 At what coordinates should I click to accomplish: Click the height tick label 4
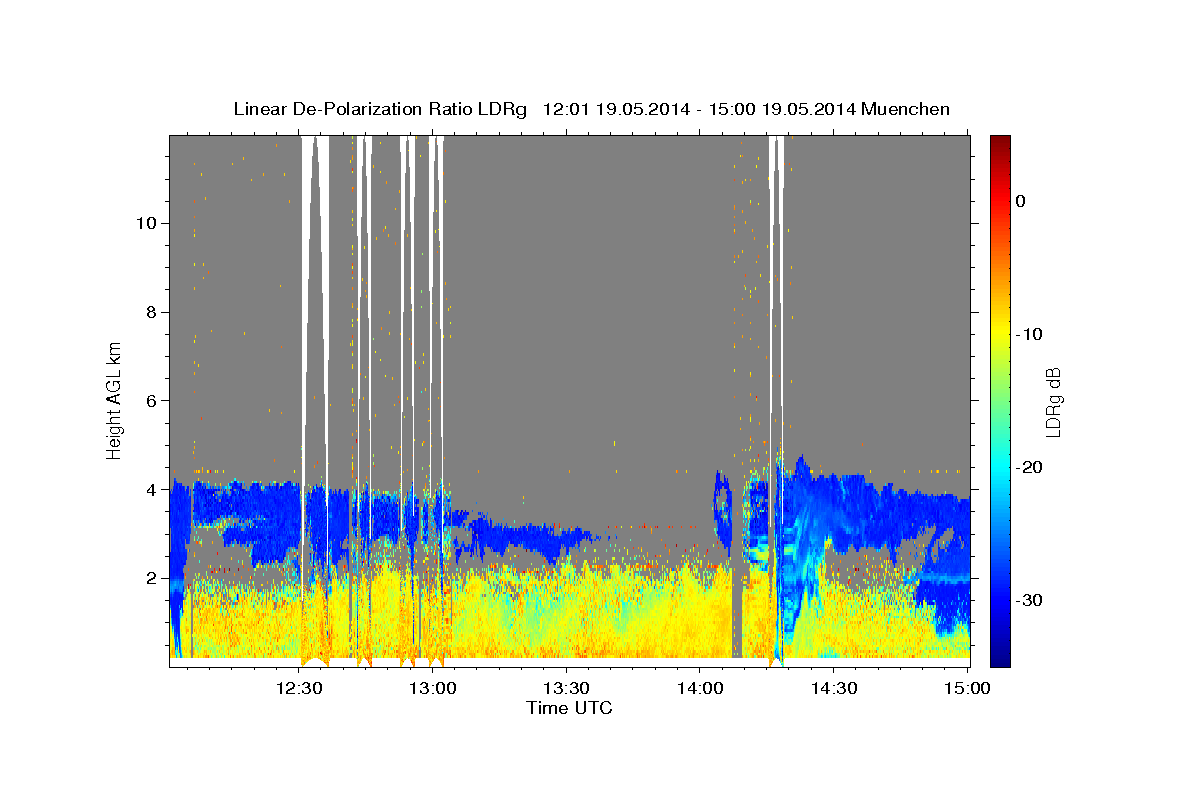pos(150,490)
